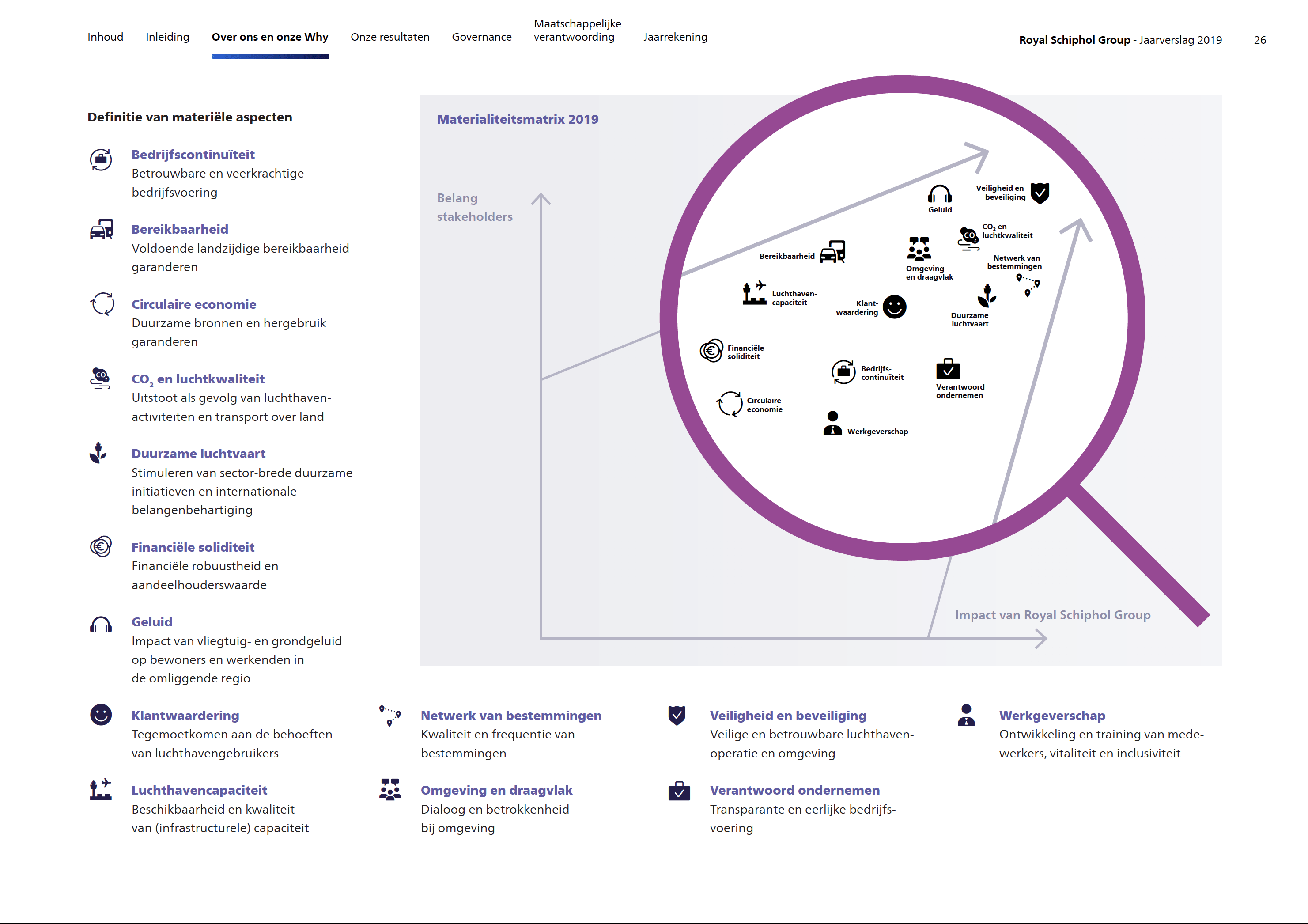Click the Werkgeverschap person icon in matrix
Image resolution: width=1308 pixels, height=924 pixels.
[x=832, y=423]
